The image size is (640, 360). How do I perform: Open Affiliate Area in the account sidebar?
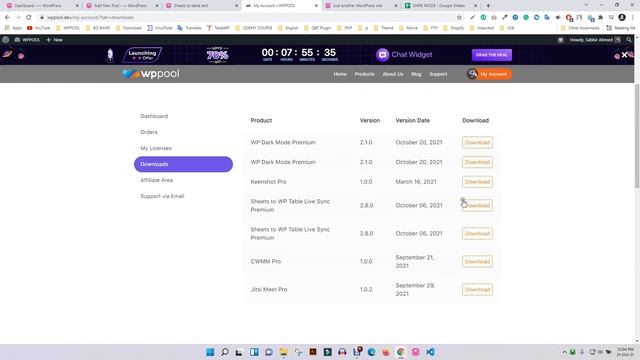click(156, 180)
